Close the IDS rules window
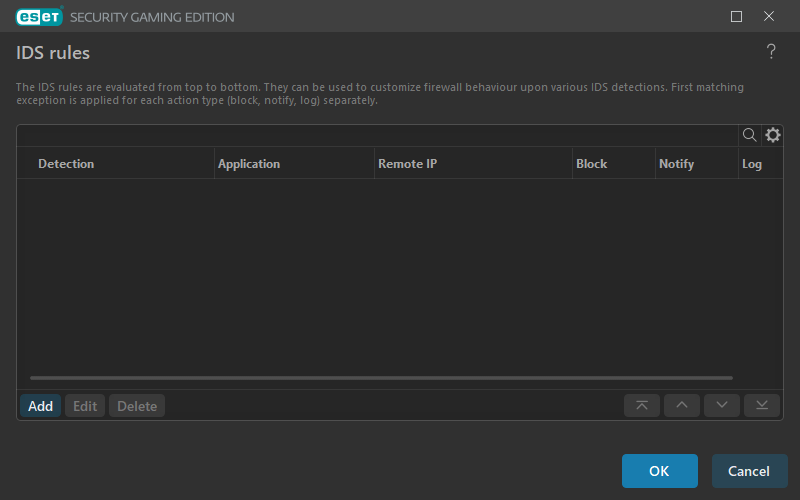 [769, 16]
